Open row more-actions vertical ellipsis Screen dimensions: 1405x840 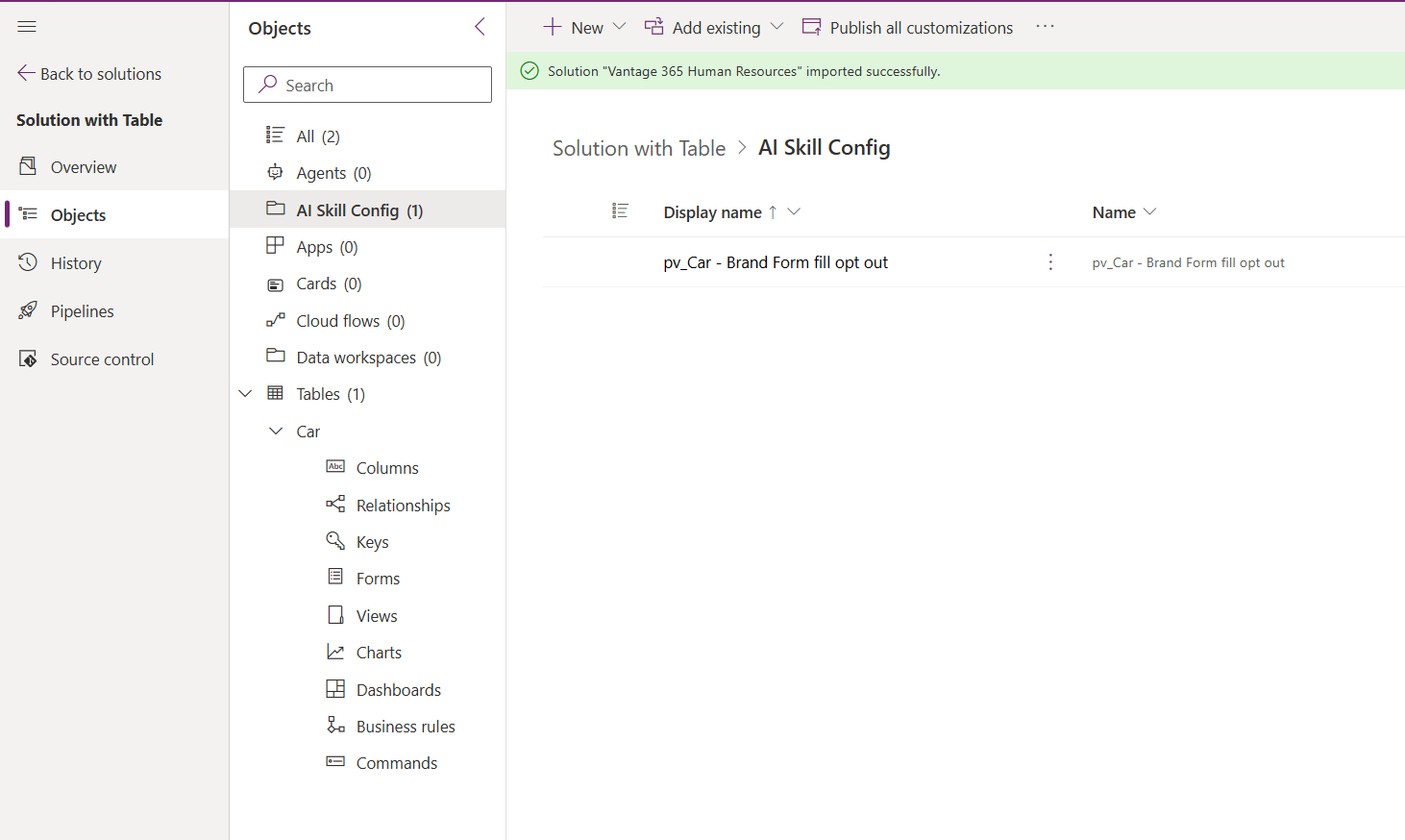click(x=1050, y=262)
